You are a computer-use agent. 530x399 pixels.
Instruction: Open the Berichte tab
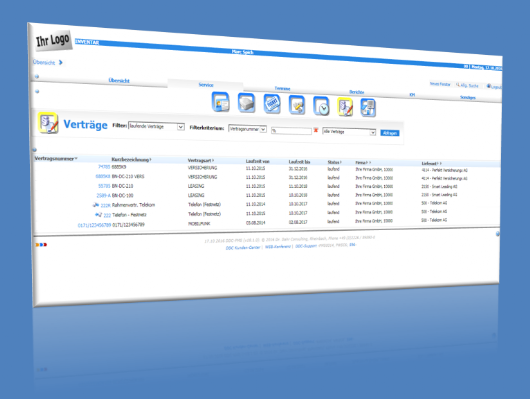(357, 92)
